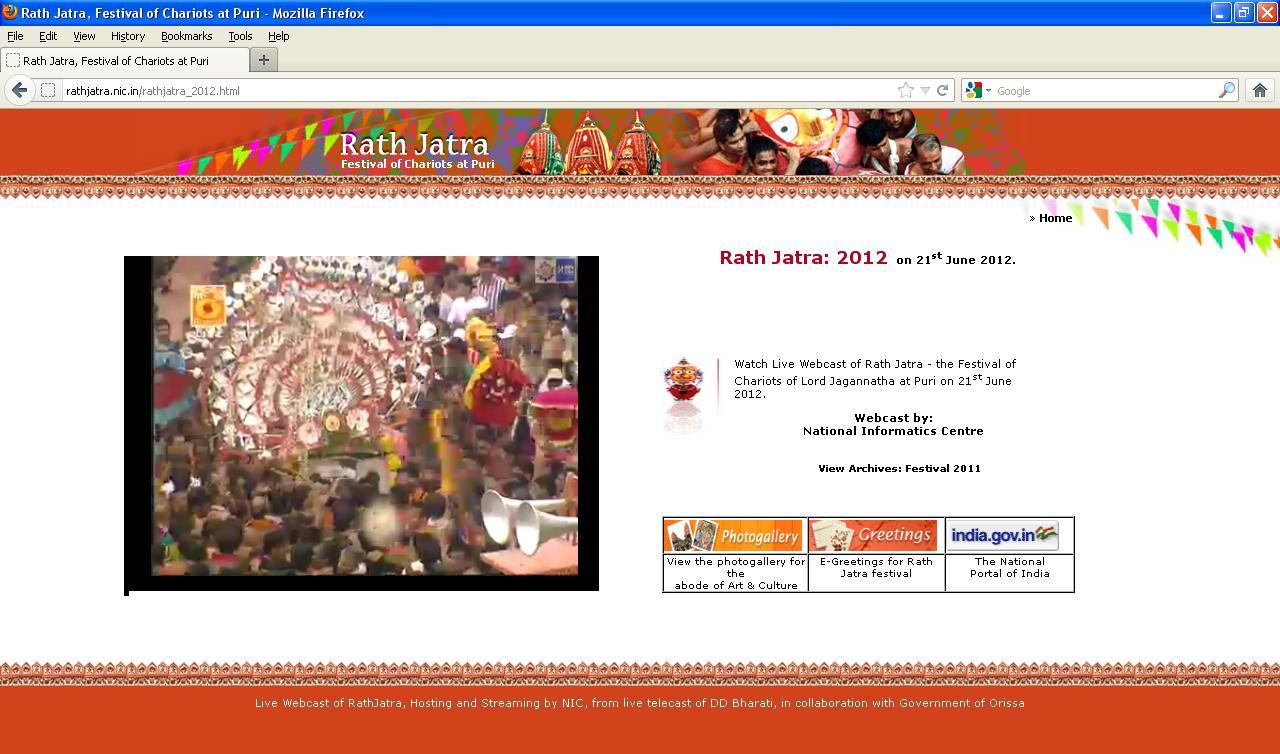Open the Edit menu
1280x754 pixels.
click(x=48, y=36)
